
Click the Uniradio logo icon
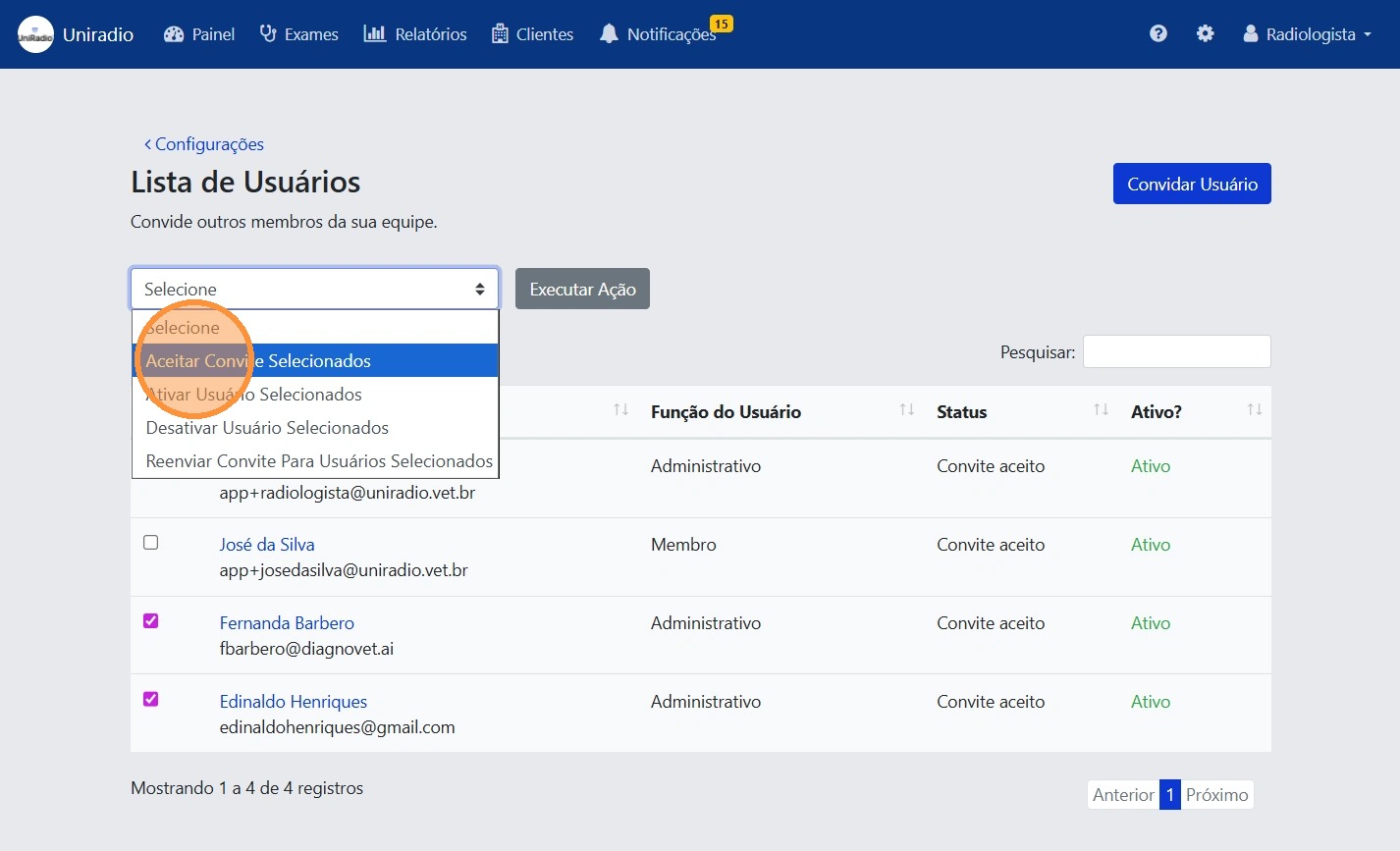coord(36,34)
